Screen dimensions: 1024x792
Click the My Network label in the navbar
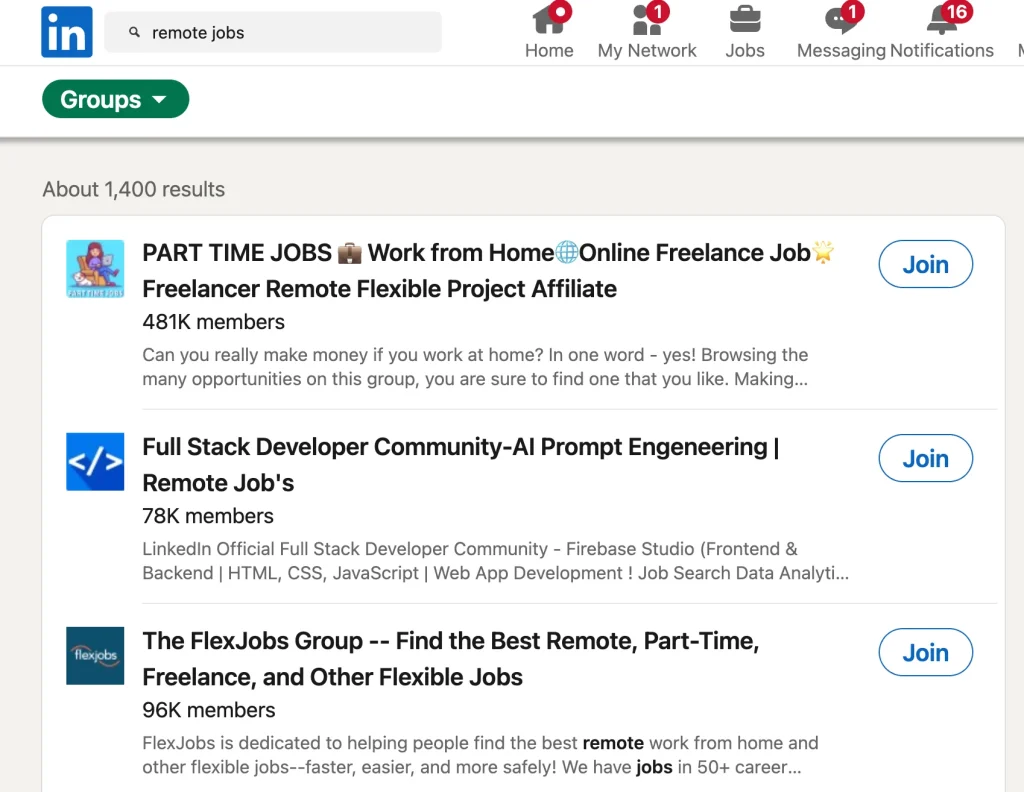[x=647, y=51]
